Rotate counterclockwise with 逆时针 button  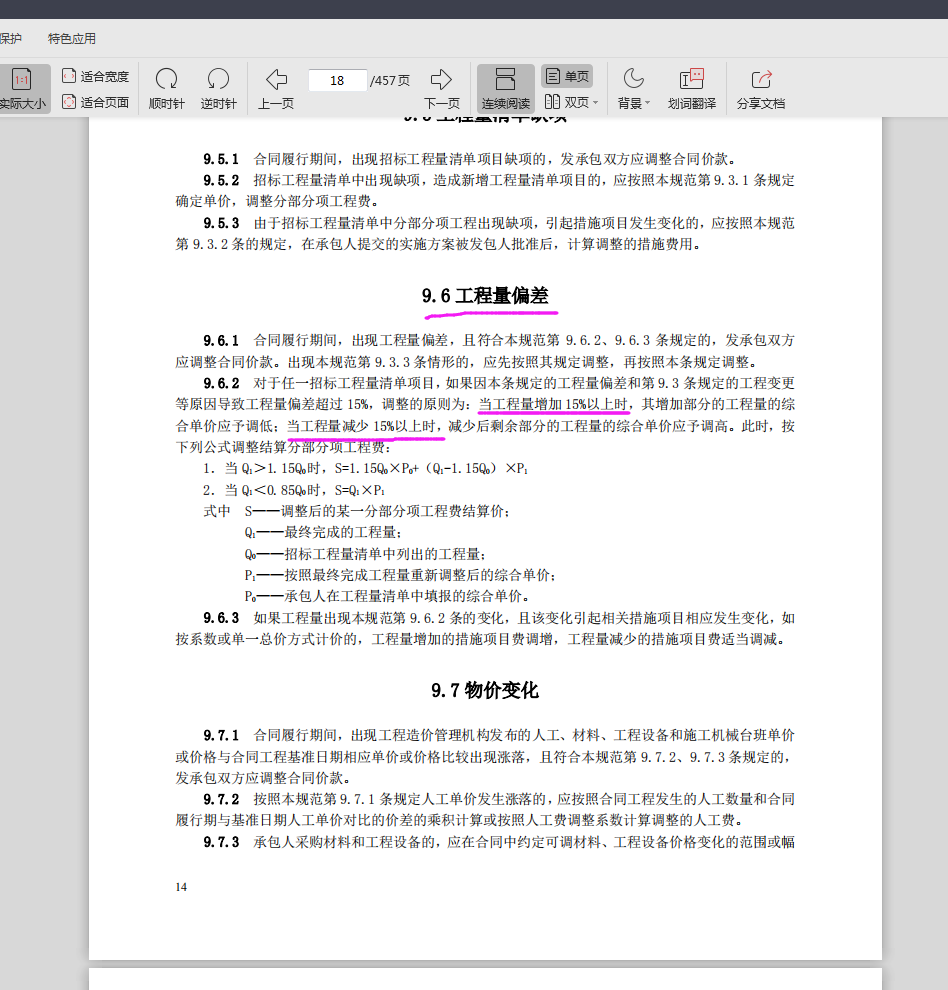(219, 89)
